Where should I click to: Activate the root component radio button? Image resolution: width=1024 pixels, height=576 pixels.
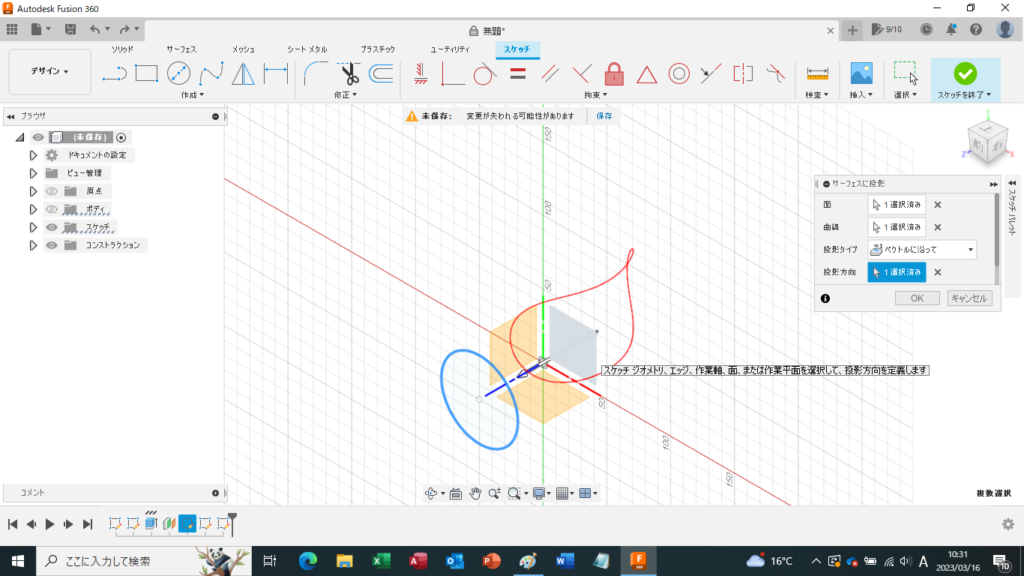[121, 137]
